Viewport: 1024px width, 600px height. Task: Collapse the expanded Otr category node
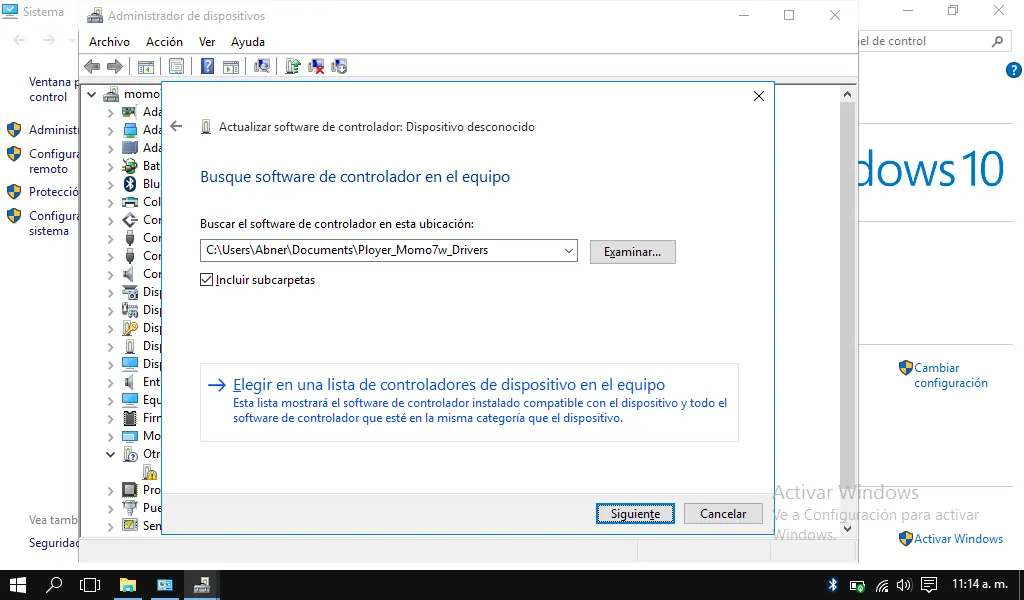[110, 454]
